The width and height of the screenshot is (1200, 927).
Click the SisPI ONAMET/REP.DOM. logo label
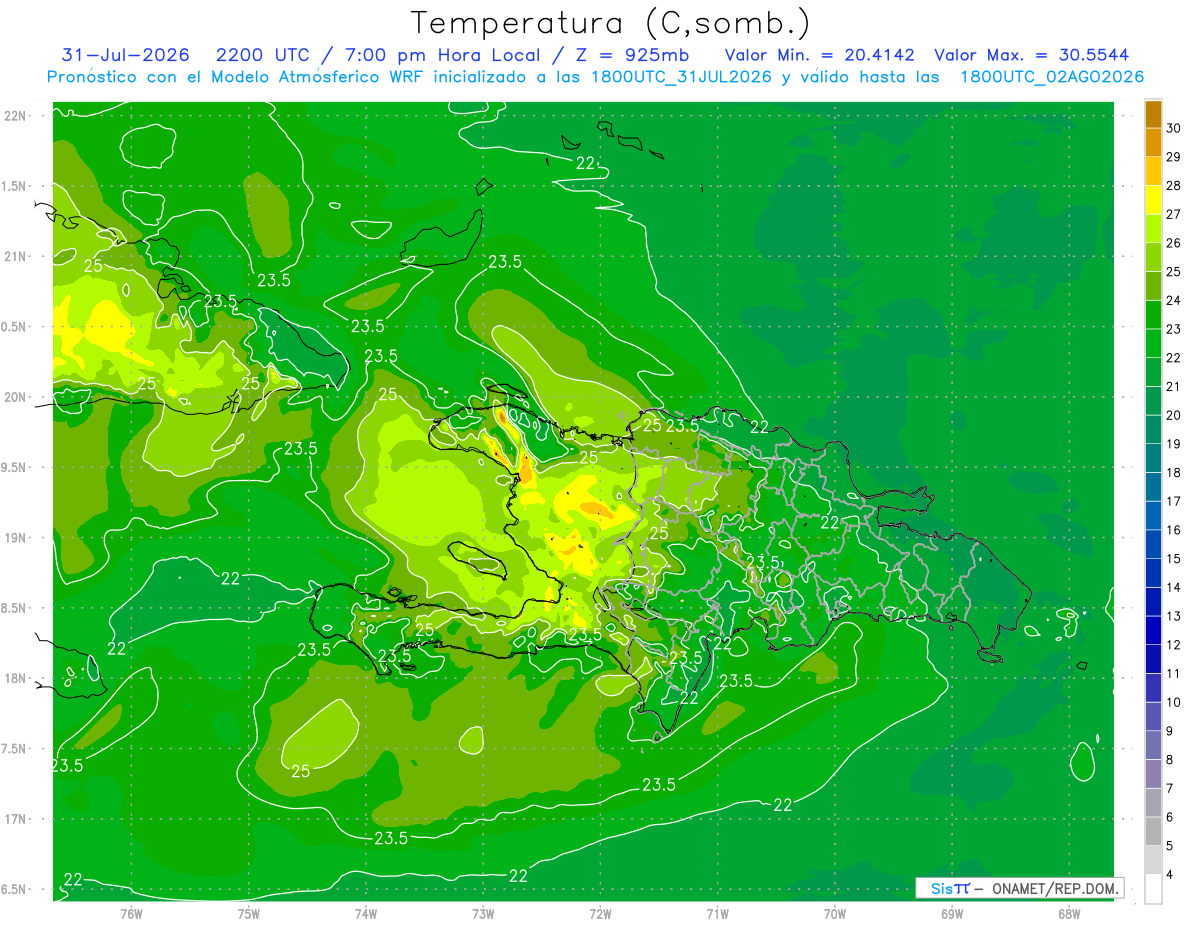point(1019,888)
